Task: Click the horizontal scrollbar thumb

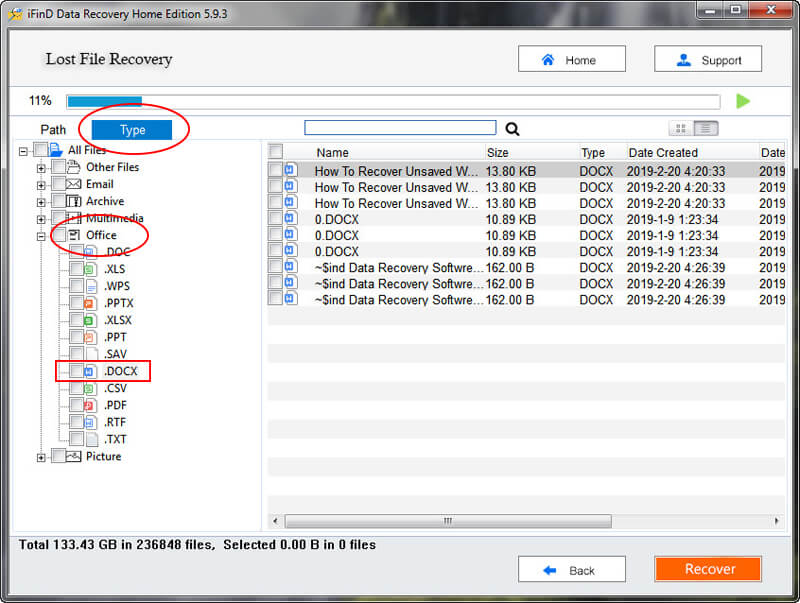Action: click(448, 521)
